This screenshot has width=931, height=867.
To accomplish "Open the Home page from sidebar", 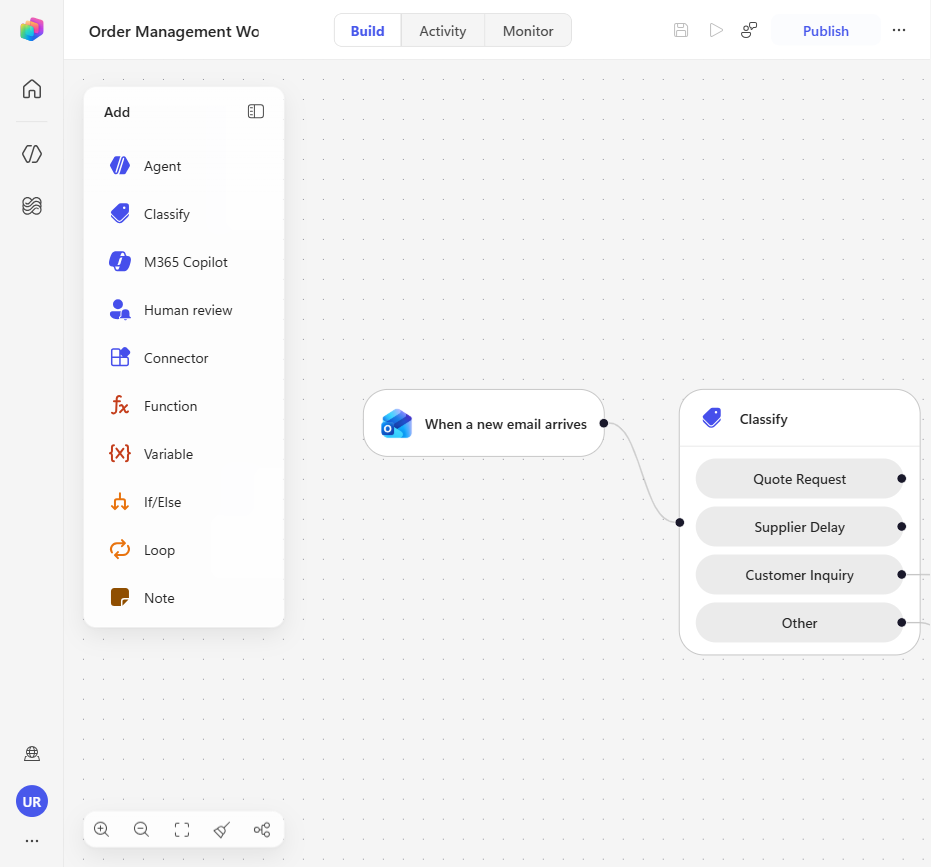I will (31, 89).
